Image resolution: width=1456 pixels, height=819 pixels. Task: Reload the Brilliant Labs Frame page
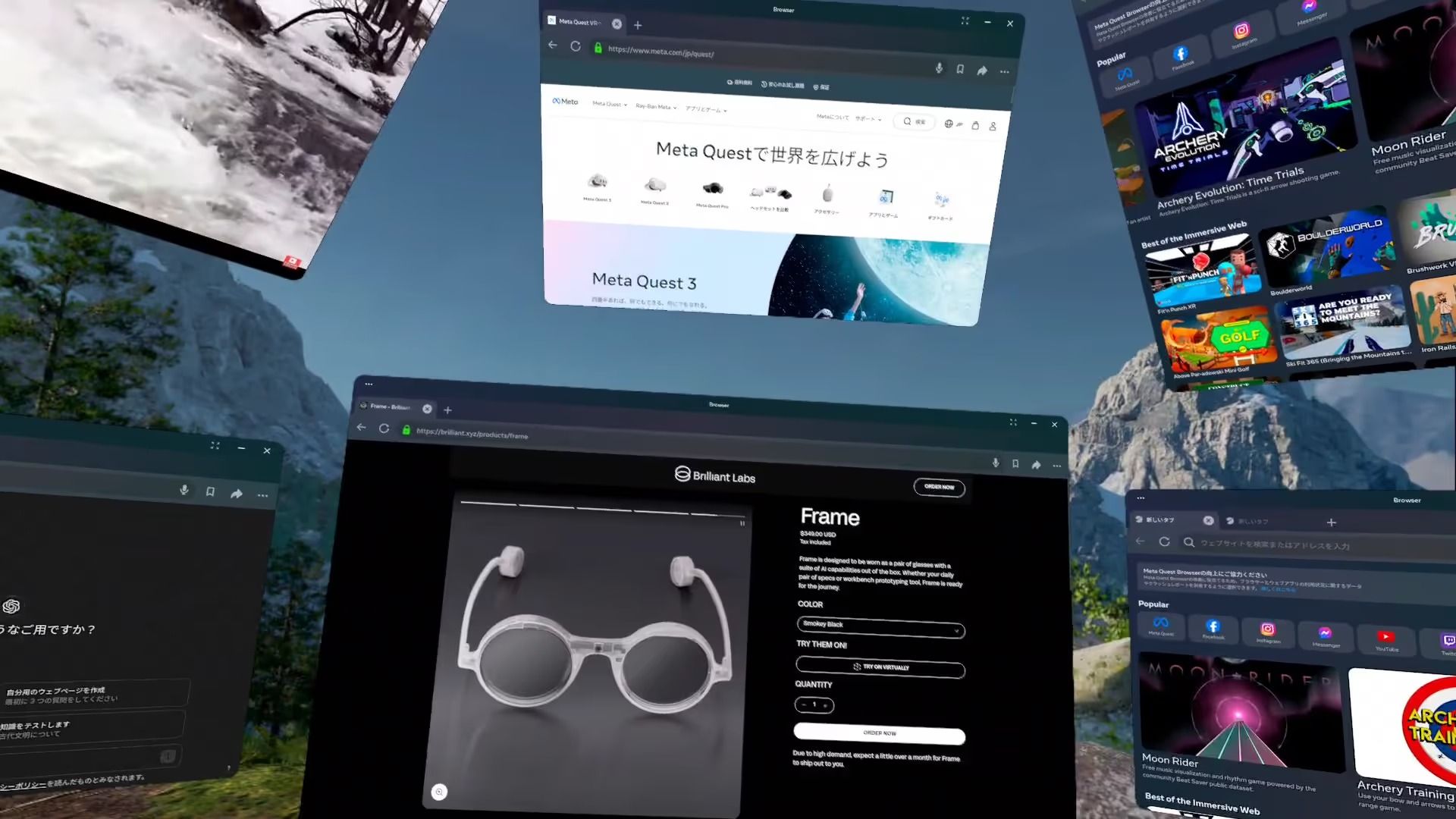[384, 428]
